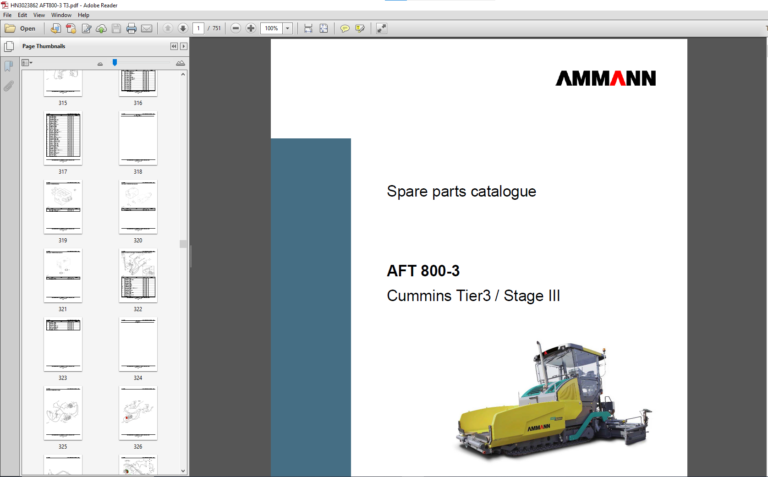Image resolution: width=768 pixels, height=477 pixels.
Task: Click the zoom out minus button
Action: [x=235, y=28]
